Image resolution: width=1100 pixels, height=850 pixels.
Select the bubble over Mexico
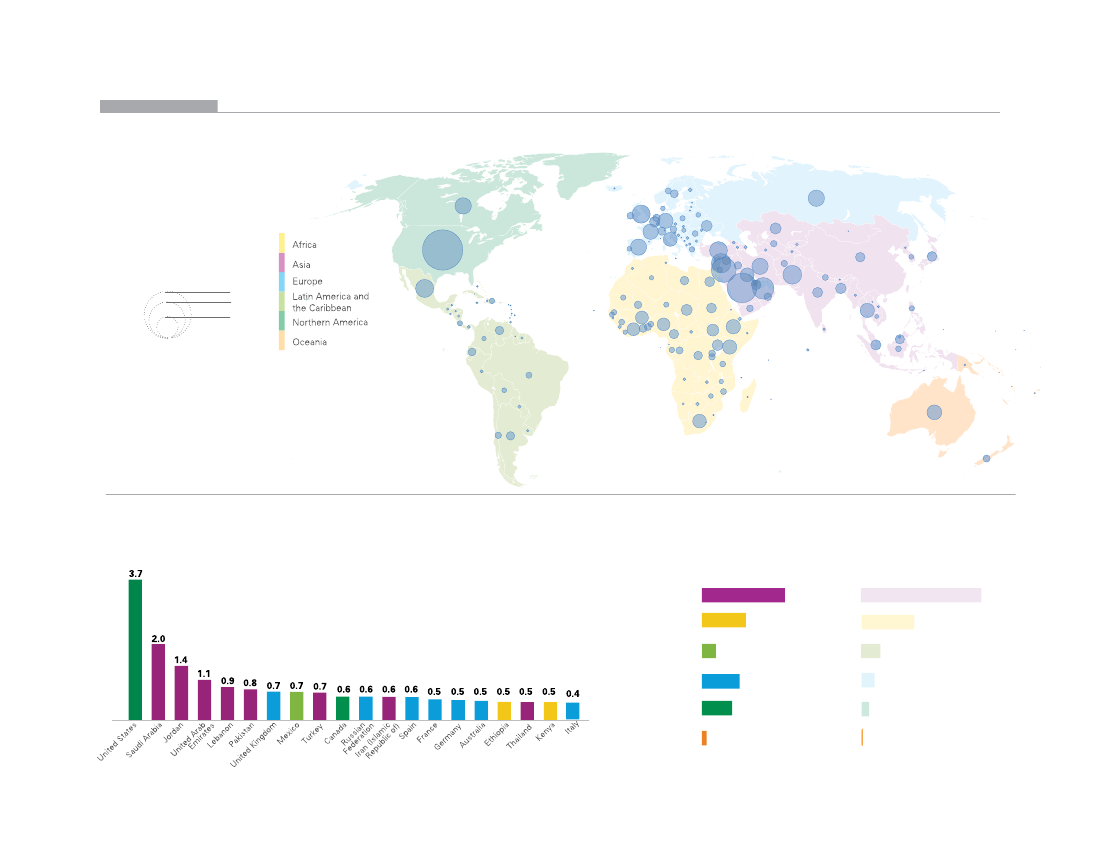click(x=424, y=288)
